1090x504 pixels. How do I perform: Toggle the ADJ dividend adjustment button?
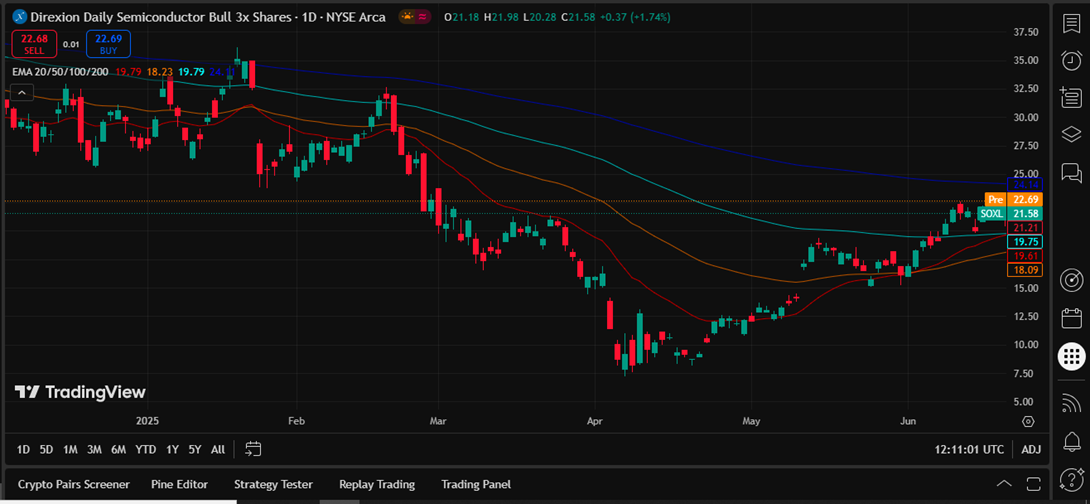(1031, 450)
